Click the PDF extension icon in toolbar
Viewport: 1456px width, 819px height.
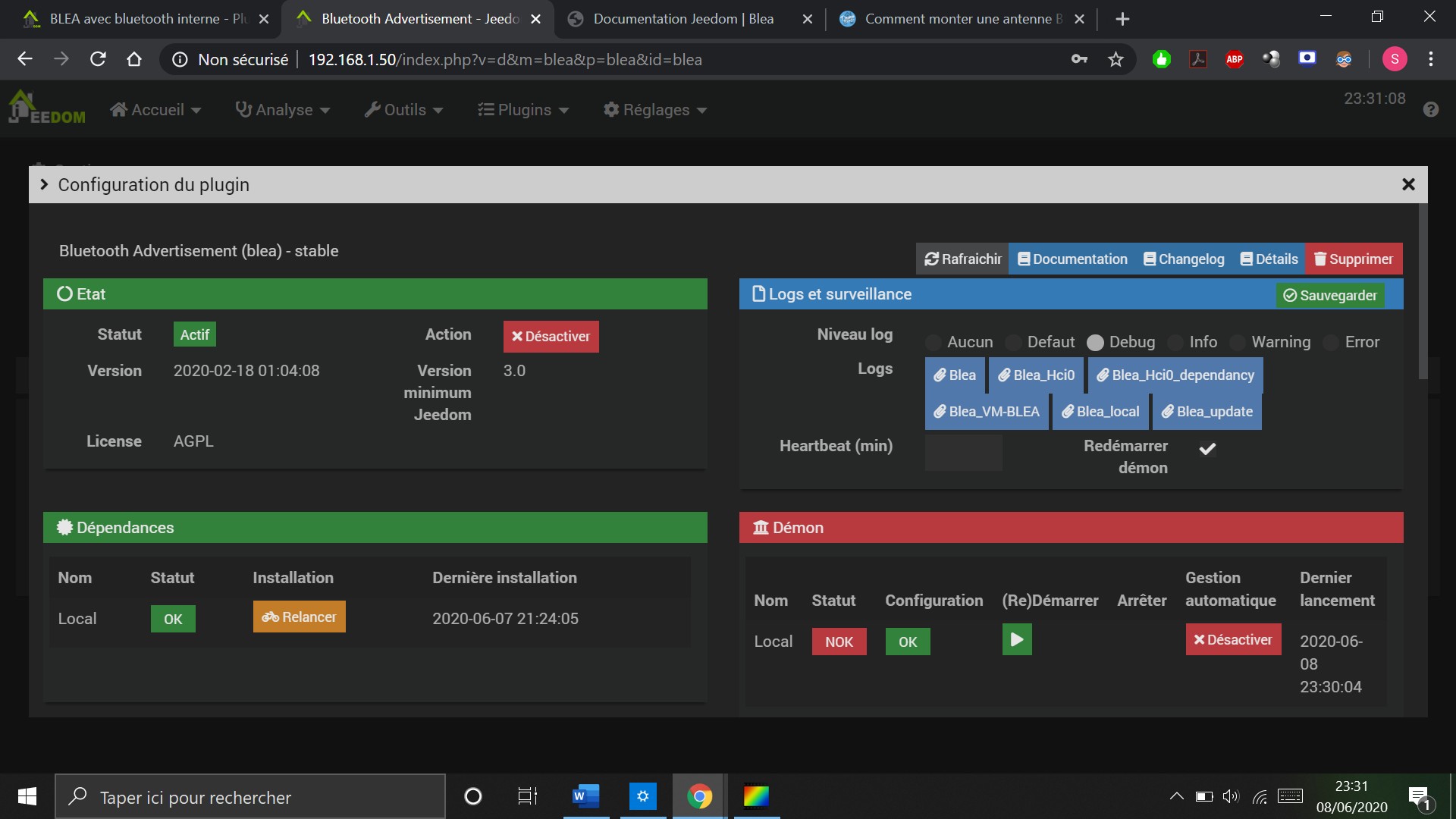(x=1197, y=59)
